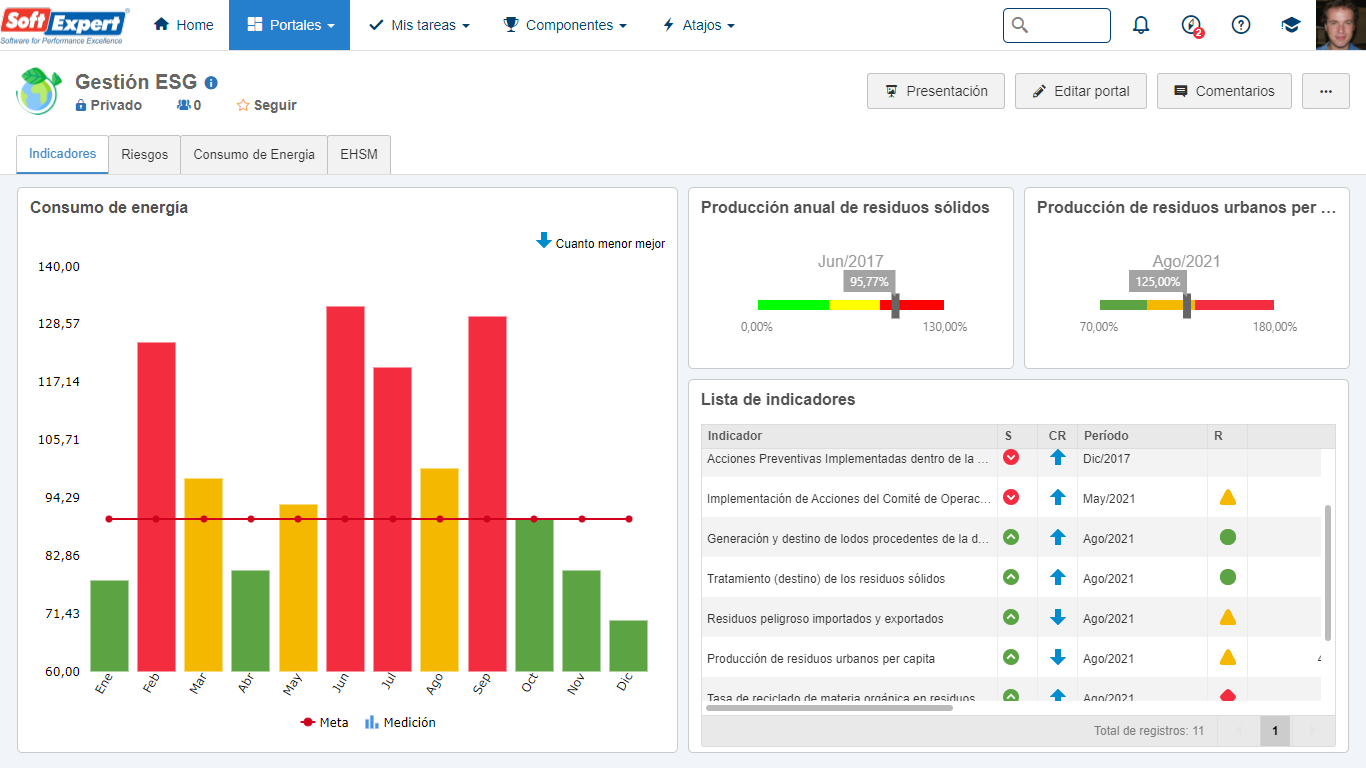
Task: Switch to the Riesgos tab
Action: (x=145, y=154)
